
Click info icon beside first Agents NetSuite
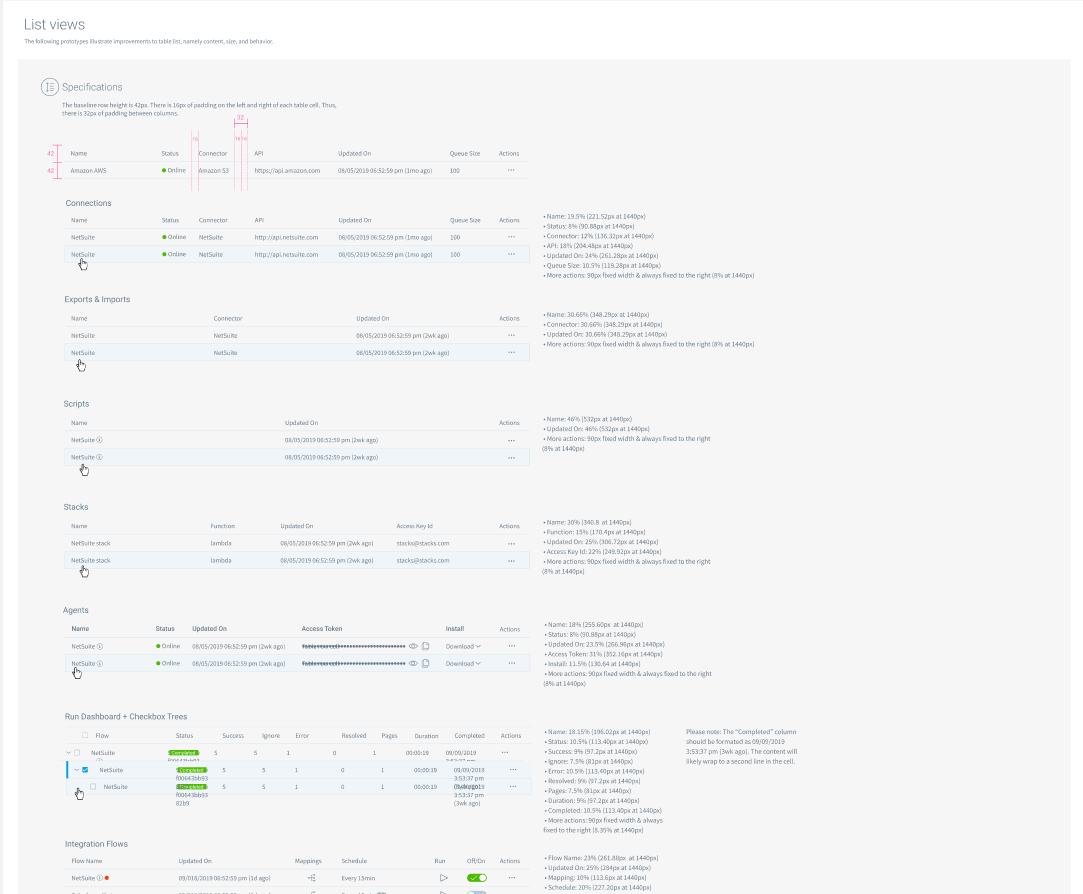[x=100, y=646]
